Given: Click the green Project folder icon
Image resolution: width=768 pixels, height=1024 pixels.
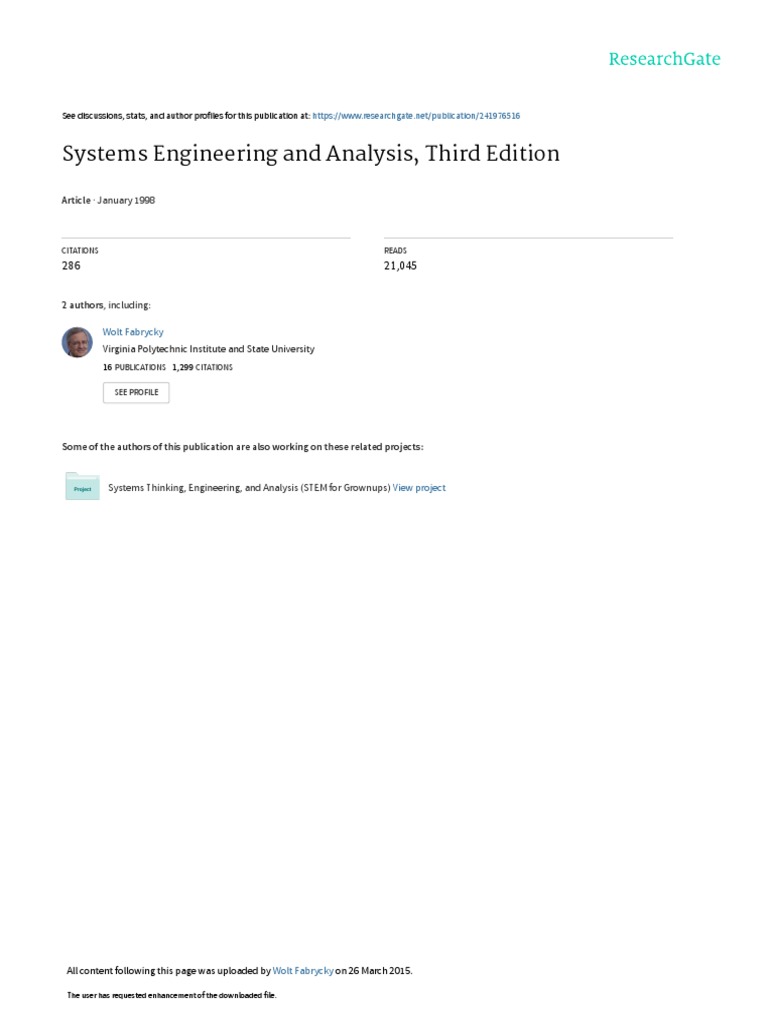Looking at the screenshot, I should (82, 487).
